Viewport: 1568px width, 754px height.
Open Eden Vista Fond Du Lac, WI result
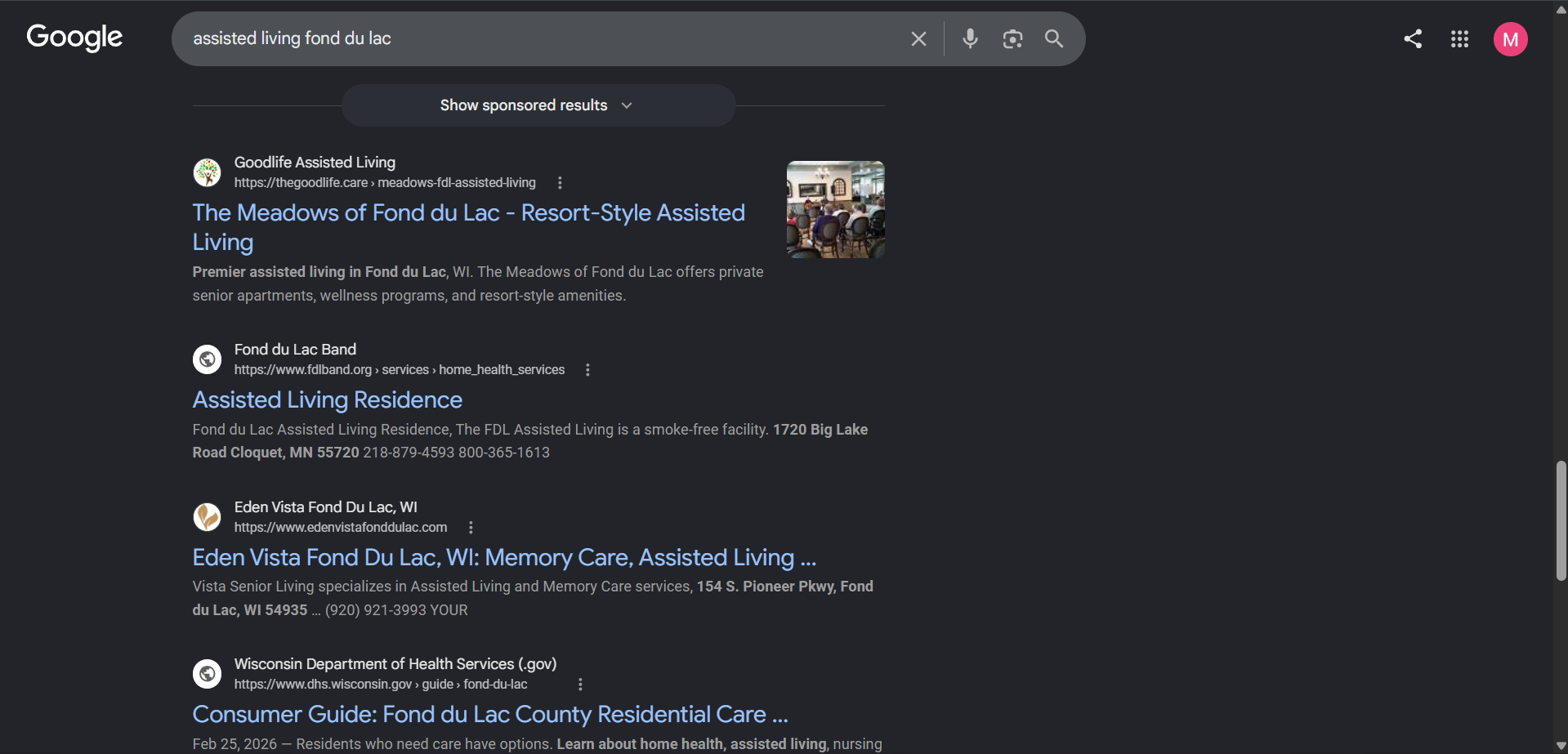[504, 557]
